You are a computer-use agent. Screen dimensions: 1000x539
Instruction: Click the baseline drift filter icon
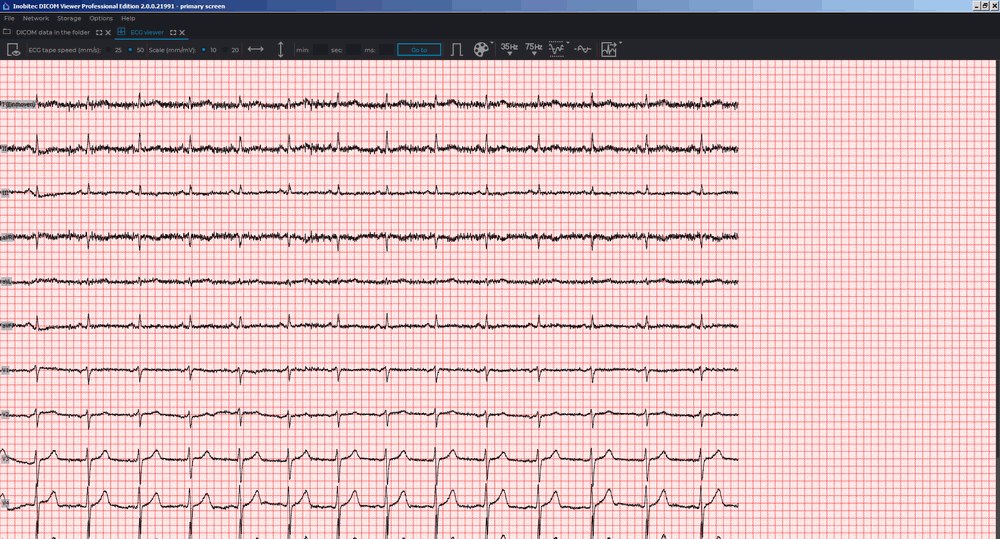[x=582, y=49]
